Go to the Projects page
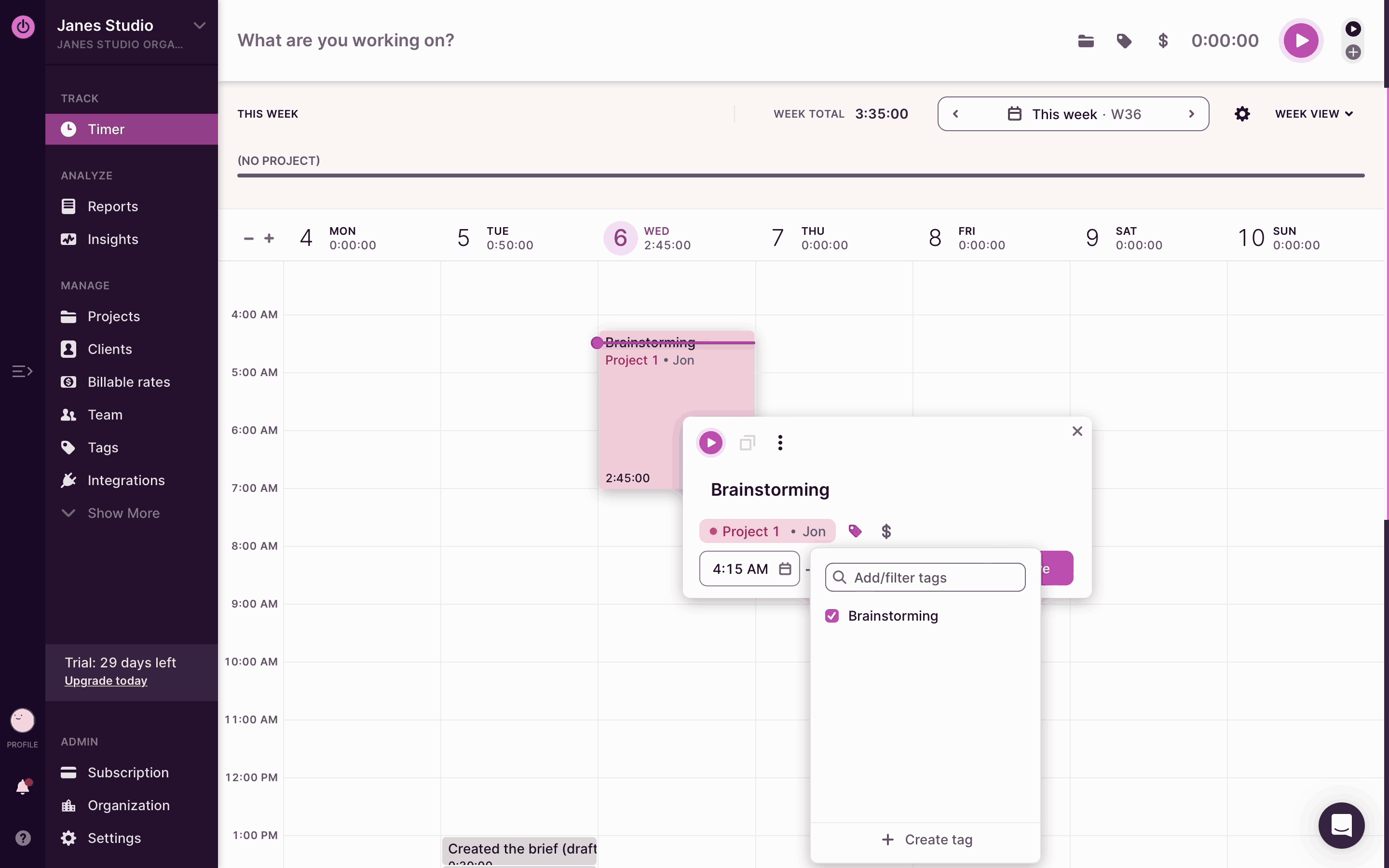This screenshot has height=868, width=1389. [114, 316]
